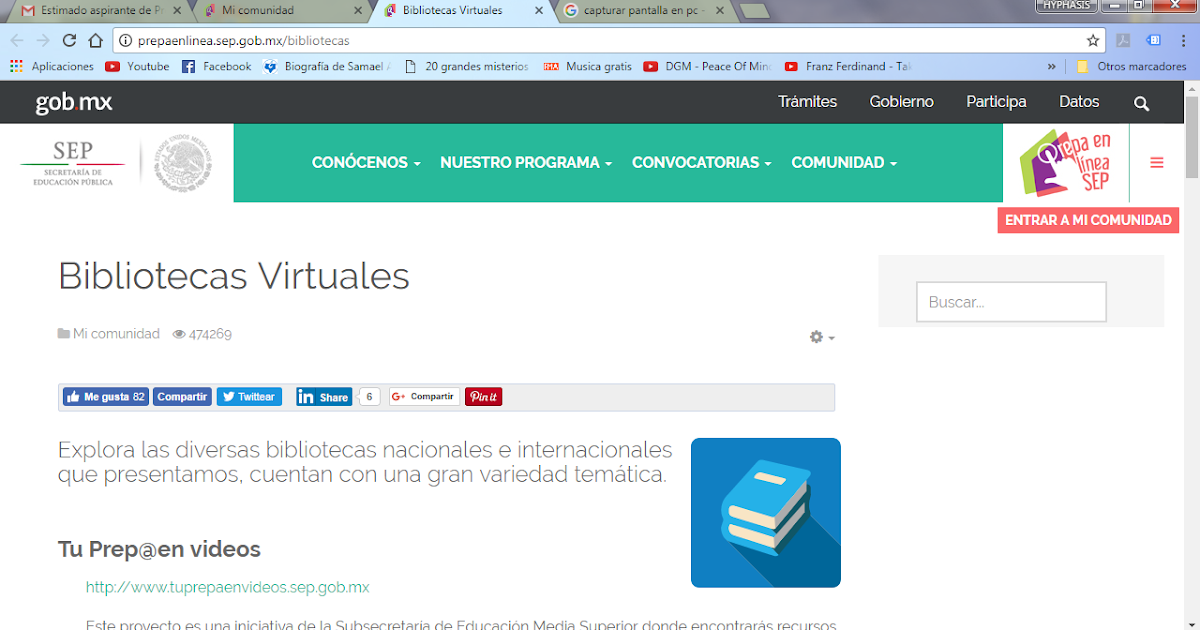The width and height of the screenshot is (1200, 630).
Task: Switch to the Mi comunidad browser tab
Action: pyautogui.click(x=270, y=13)
